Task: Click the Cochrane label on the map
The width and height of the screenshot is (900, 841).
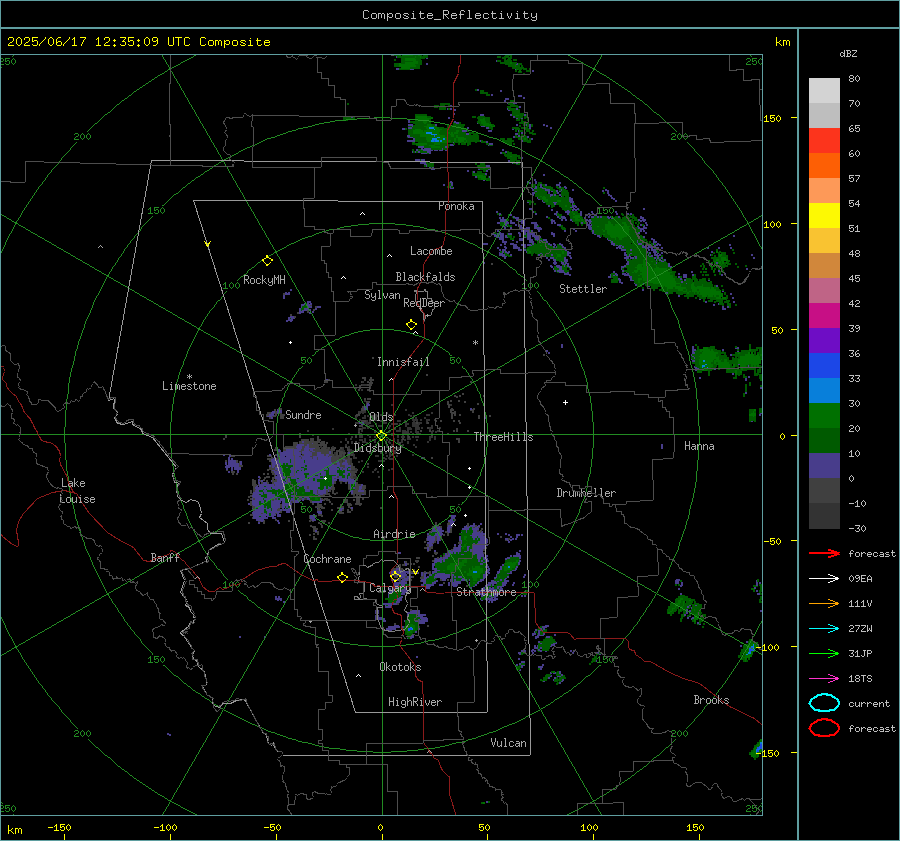Action: pyautogui.click(x=327, y=559)
